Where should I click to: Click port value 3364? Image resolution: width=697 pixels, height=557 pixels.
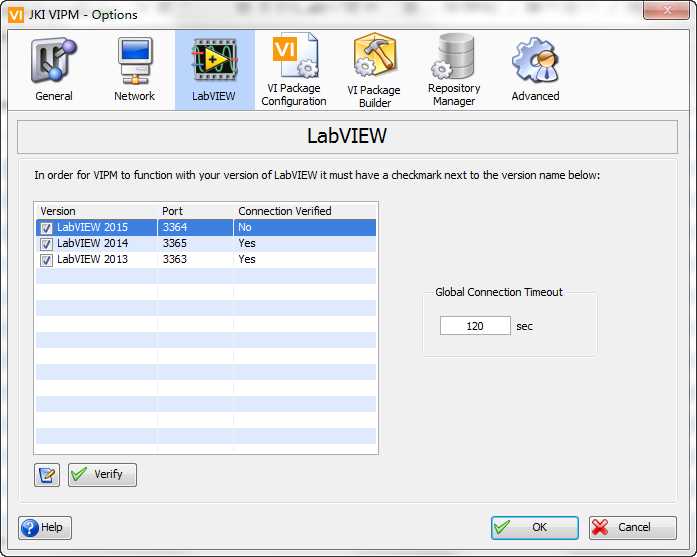click(x=175, y=227)
